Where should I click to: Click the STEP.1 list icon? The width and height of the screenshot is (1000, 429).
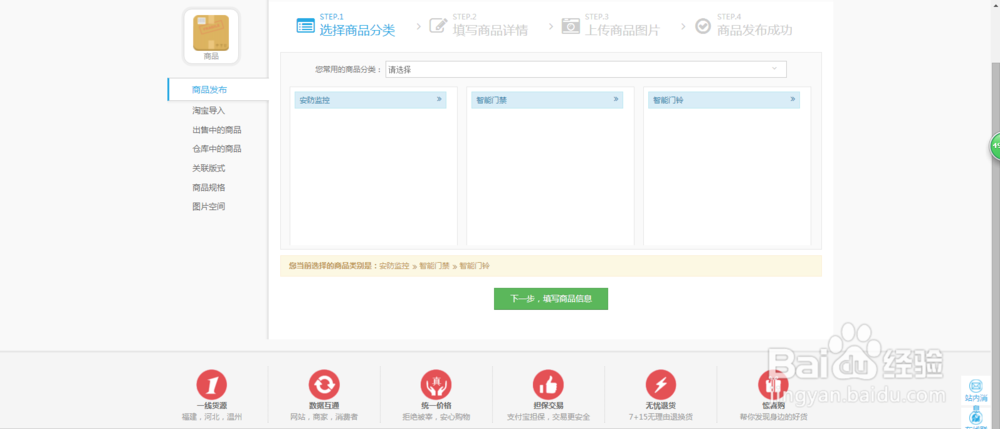click(305, 26)
